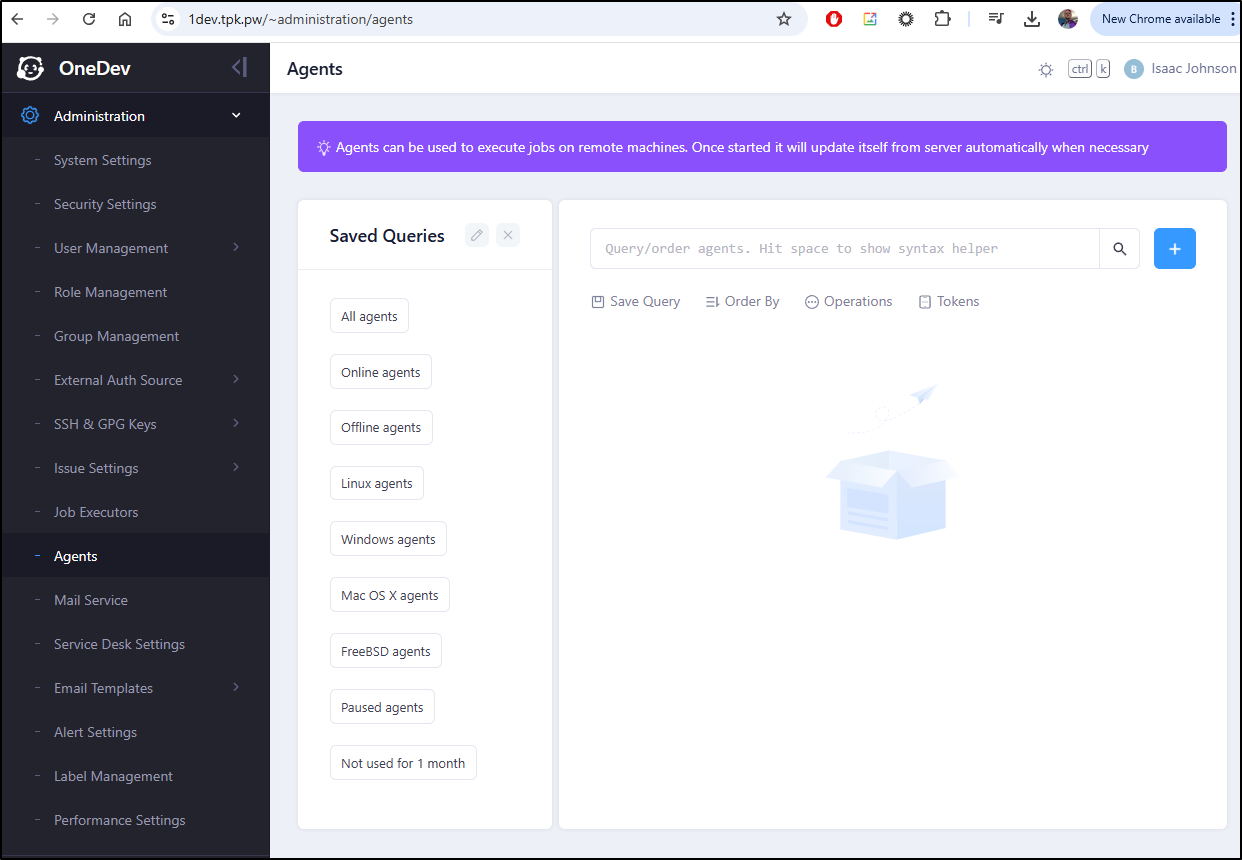Select the Linux agents saved query
This screenshot has height=860, width=1242.
click(377, 483)
